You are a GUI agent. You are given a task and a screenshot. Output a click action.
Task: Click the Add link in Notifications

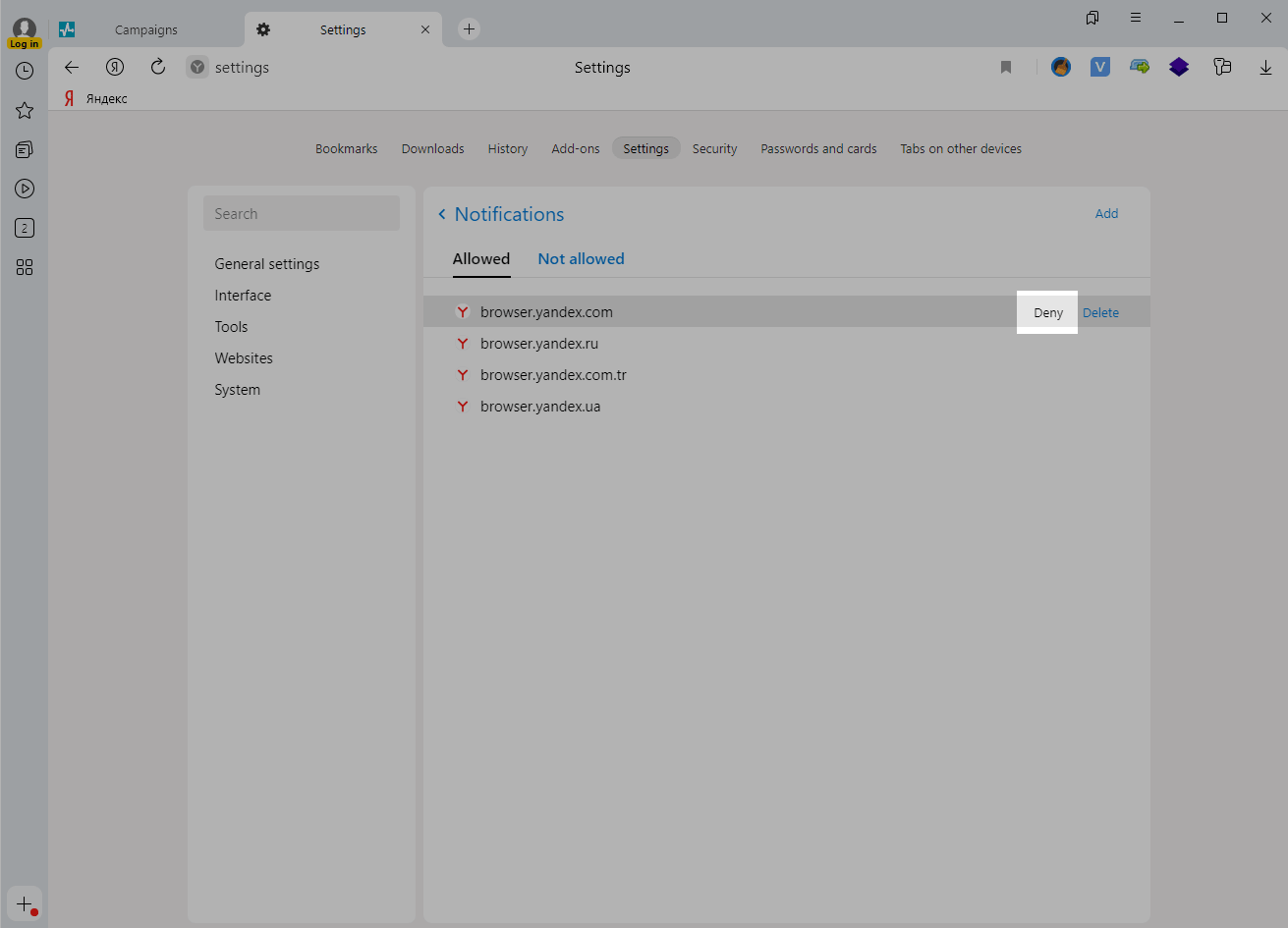coord(1106,213)
